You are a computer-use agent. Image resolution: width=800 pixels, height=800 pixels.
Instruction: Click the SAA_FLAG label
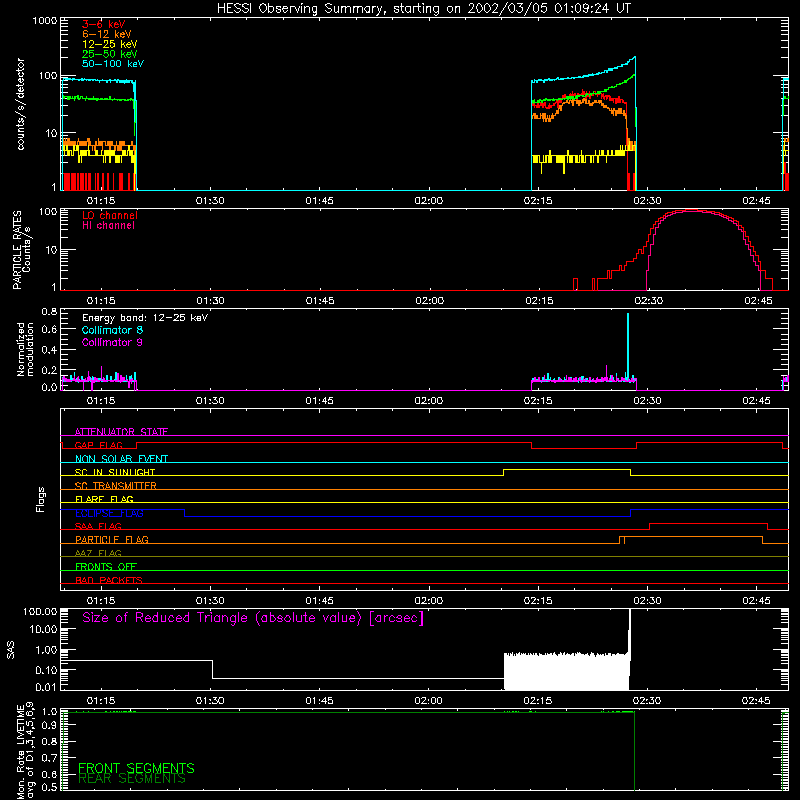tap(98, 526)
